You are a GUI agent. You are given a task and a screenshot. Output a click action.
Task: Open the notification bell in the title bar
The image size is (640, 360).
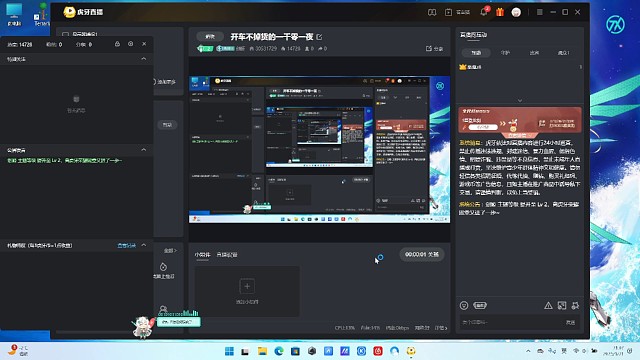pos(484,12)
